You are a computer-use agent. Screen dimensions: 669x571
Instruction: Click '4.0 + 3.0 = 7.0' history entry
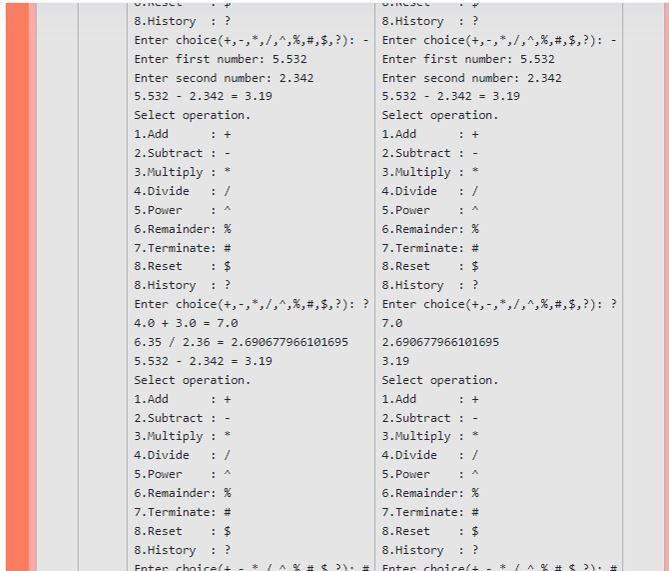pos(186,323)
